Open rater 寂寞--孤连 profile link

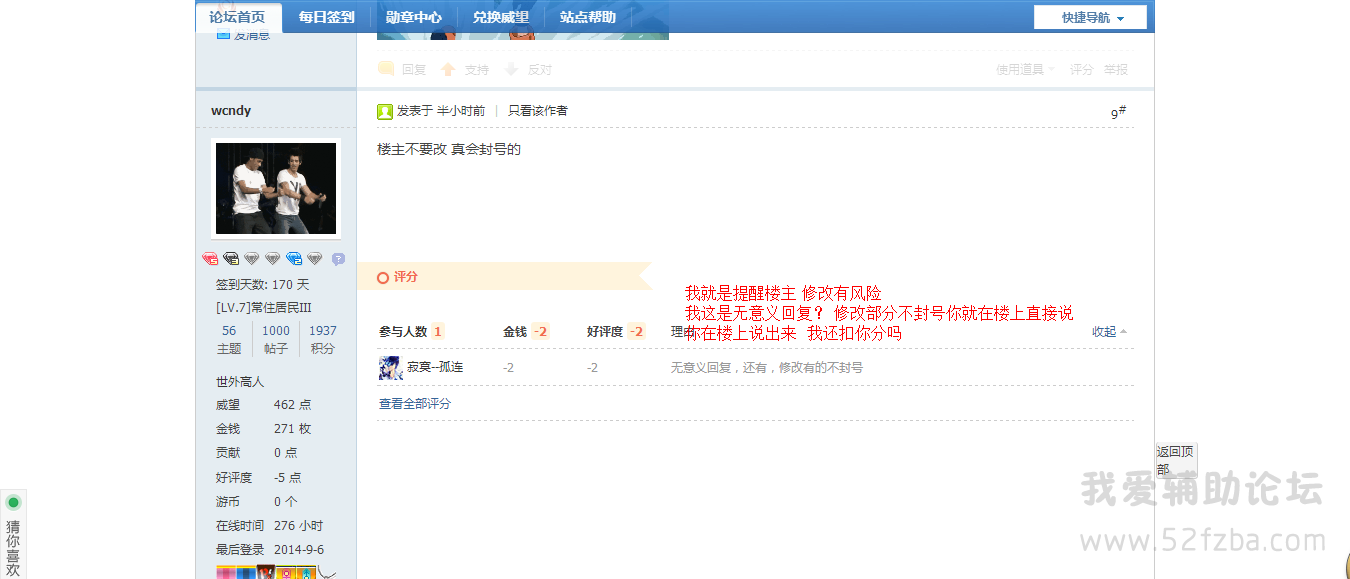tap(435, 368)
